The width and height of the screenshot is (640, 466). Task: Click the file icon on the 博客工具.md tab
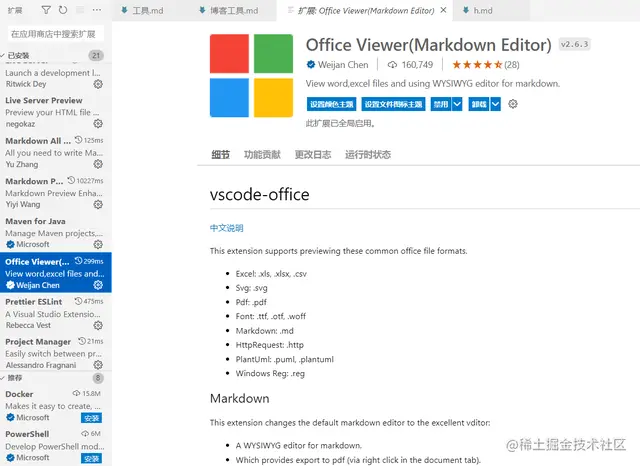(x=202, y=10)
